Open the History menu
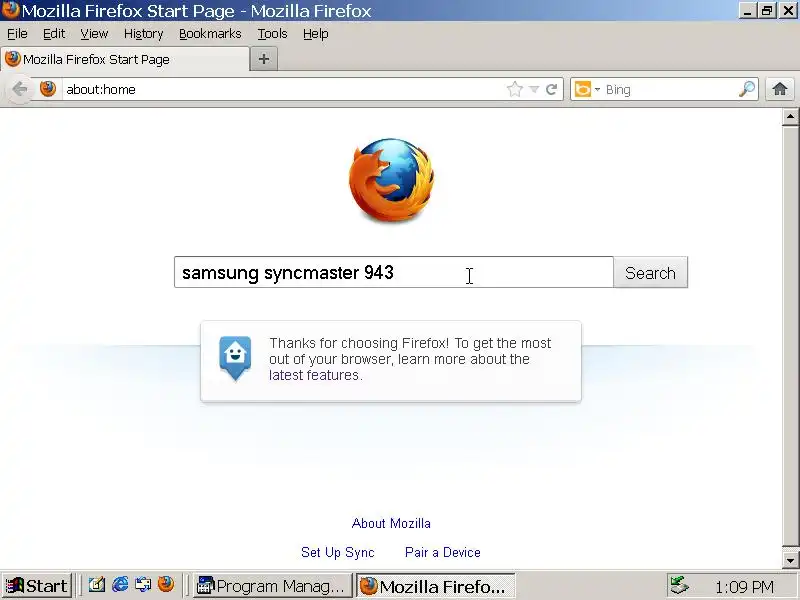This screenshot has width=800, height=600. tap(143, 34)
